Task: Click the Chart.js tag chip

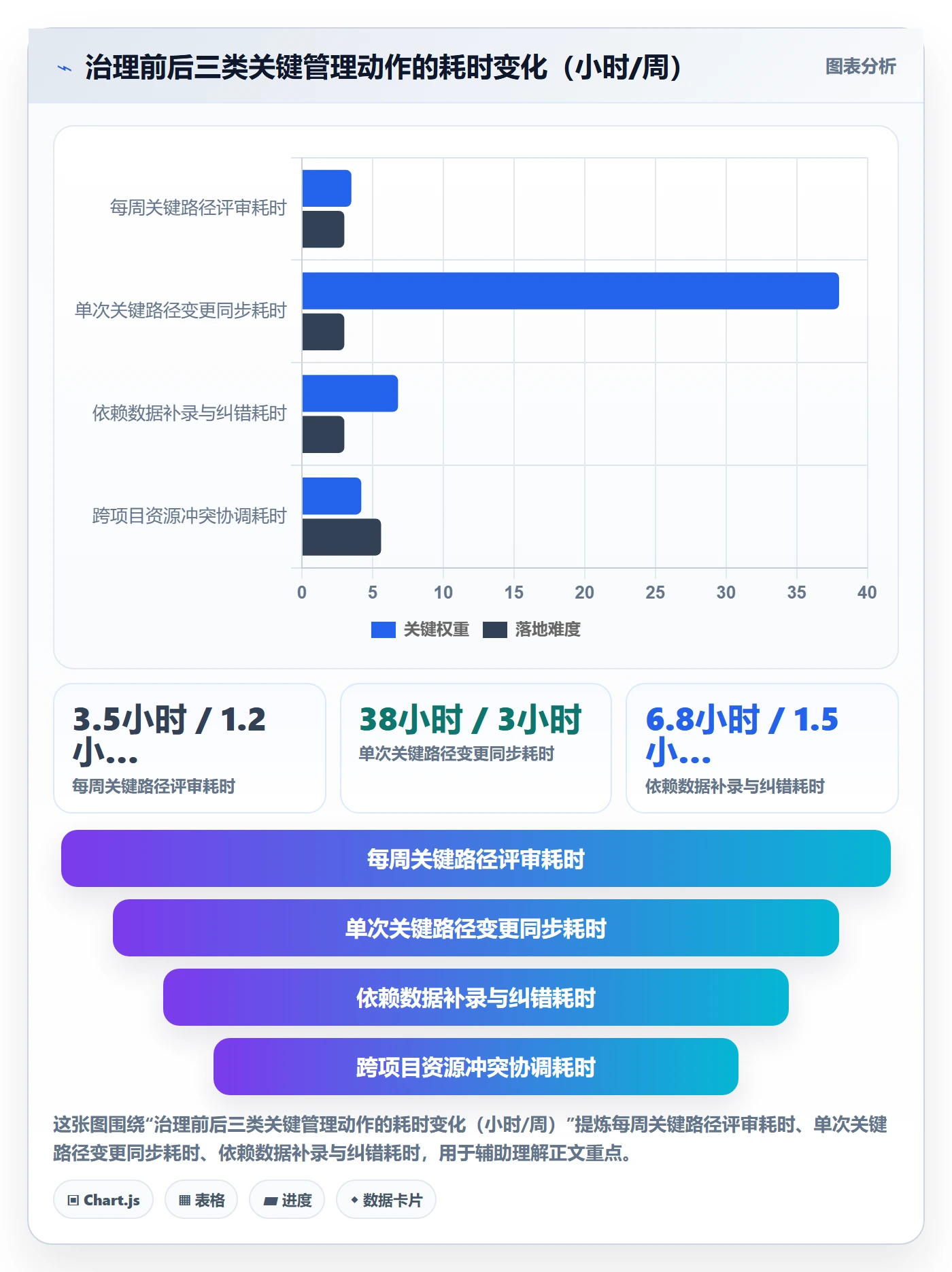Action: [x=103, y=1200]
